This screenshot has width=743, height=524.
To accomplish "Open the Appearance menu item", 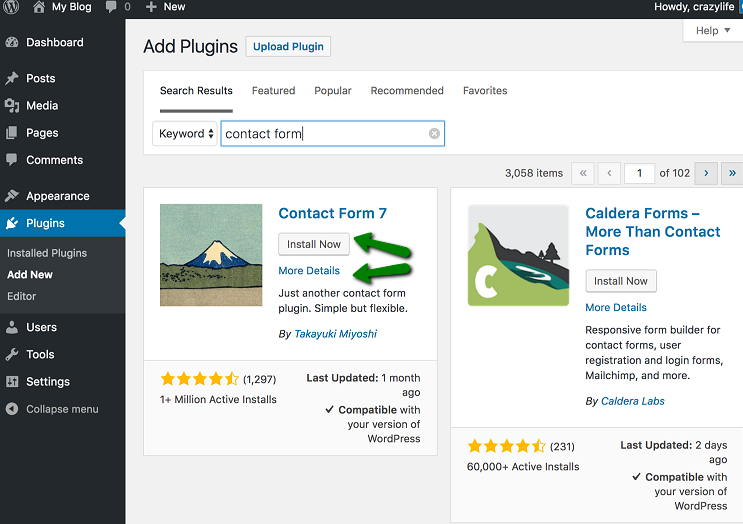I will [x=63, y=196].
